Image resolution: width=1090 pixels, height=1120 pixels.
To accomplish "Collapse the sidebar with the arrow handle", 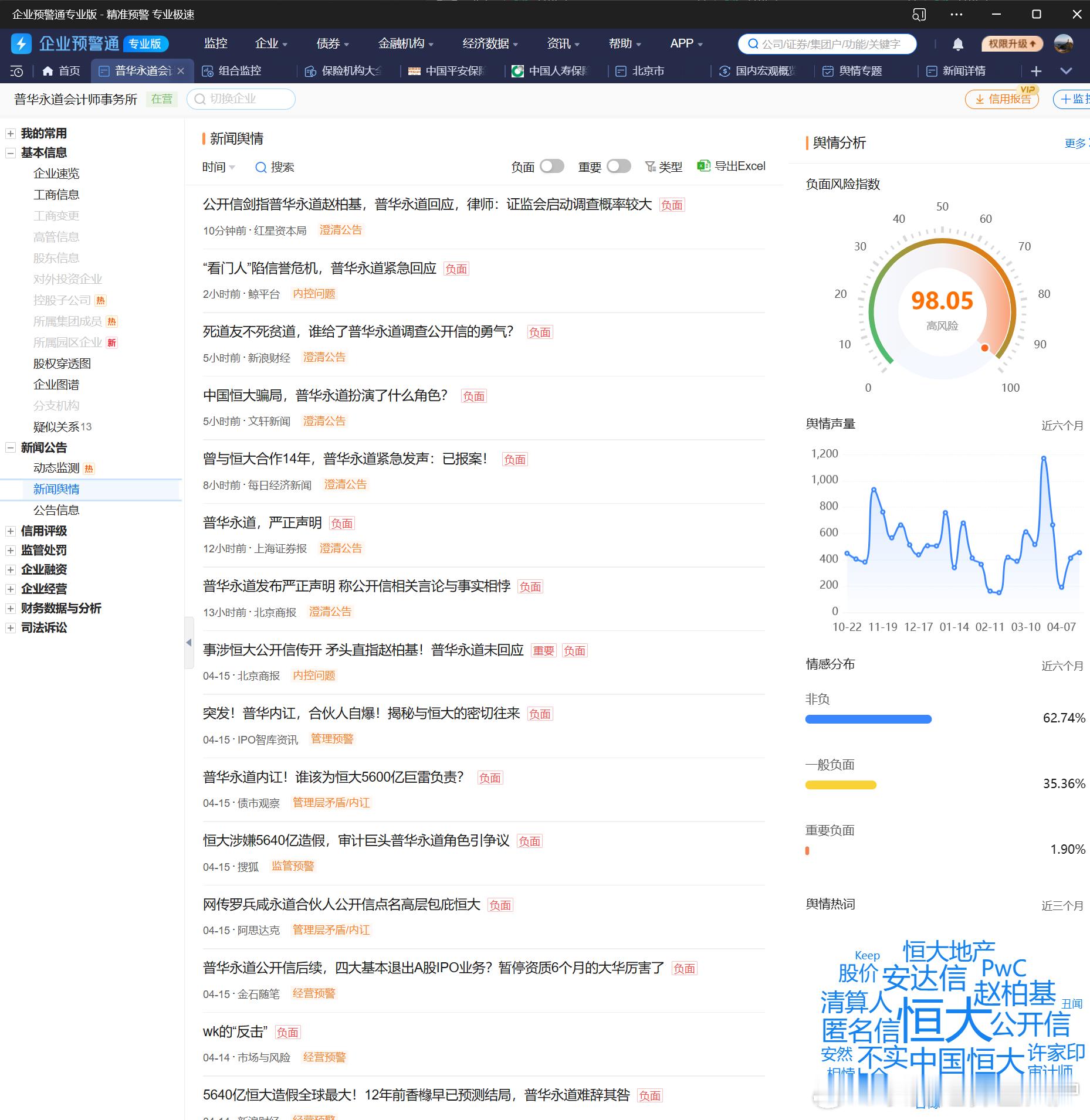I will 189,643.
